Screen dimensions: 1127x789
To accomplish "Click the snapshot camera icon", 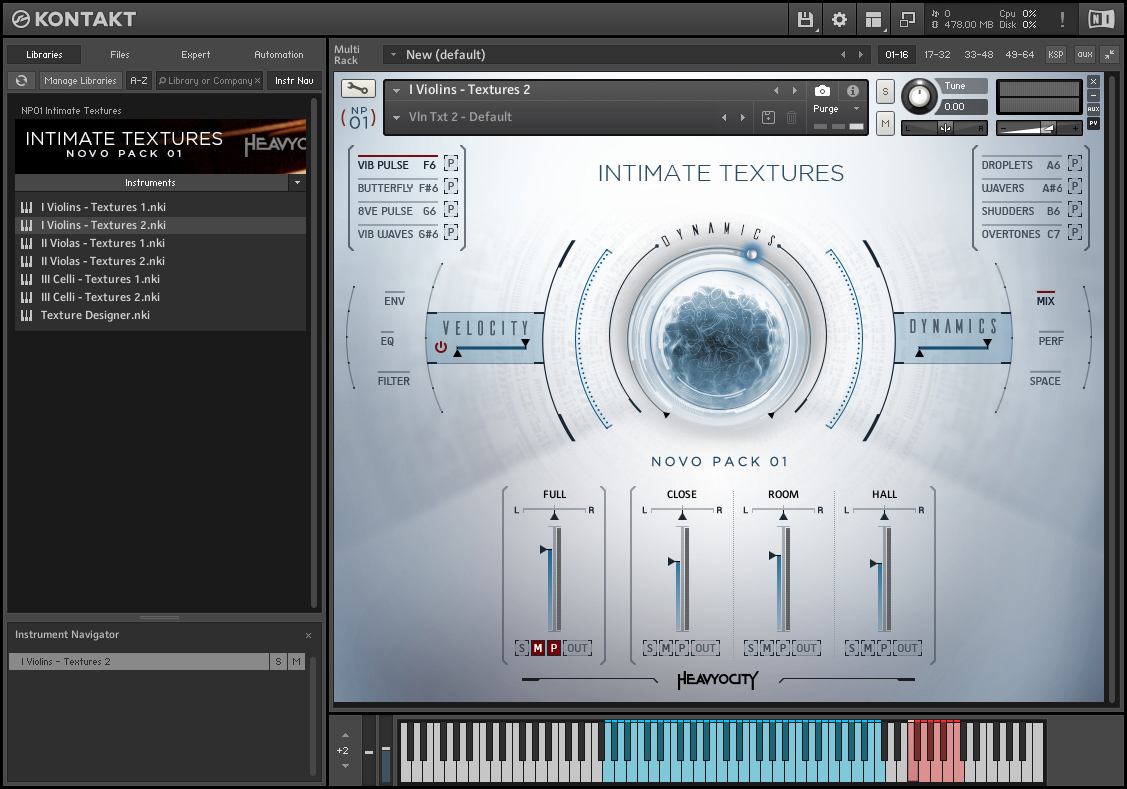I will (x=822, y=91).
